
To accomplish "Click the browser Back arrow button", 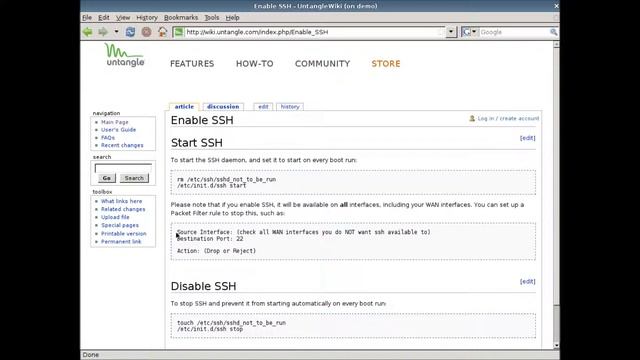I will tap(87, 32).
